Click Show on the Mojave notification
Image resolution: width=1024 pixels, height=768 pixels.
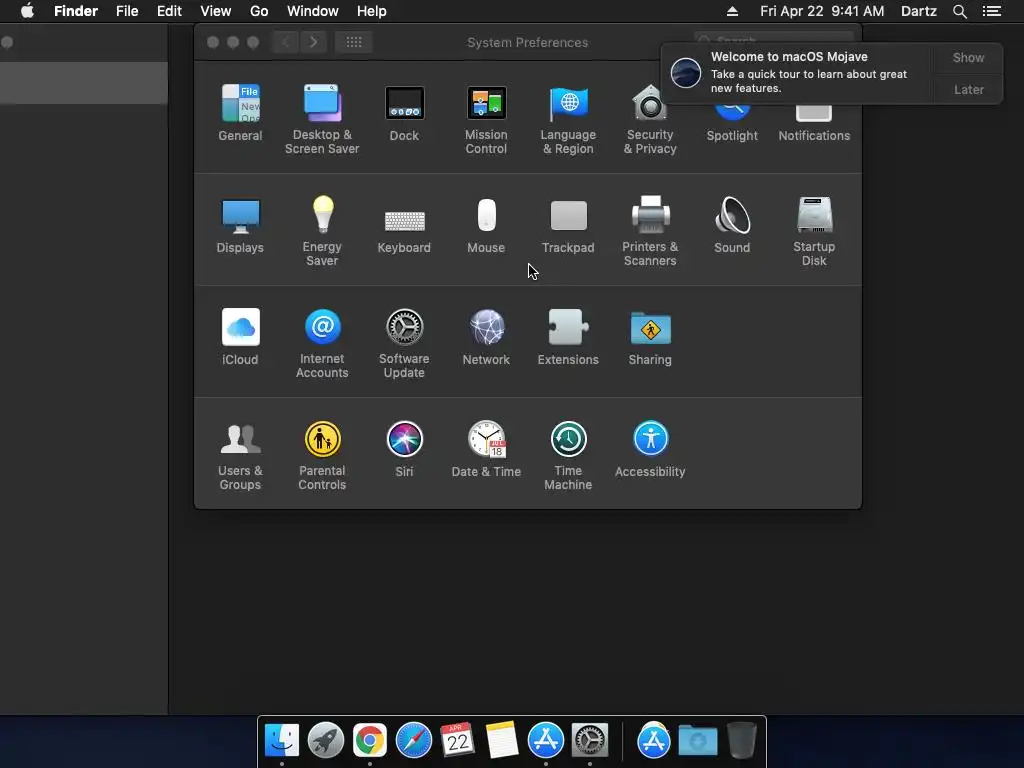[x=968, y=57]
